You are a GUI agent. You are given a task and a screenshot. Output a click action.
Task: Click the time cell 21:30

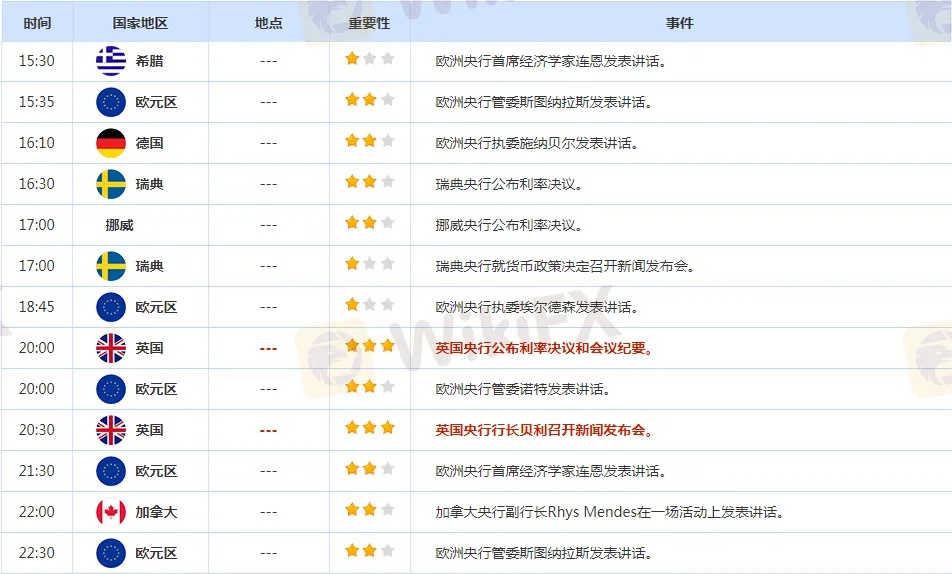coord(36,471)
